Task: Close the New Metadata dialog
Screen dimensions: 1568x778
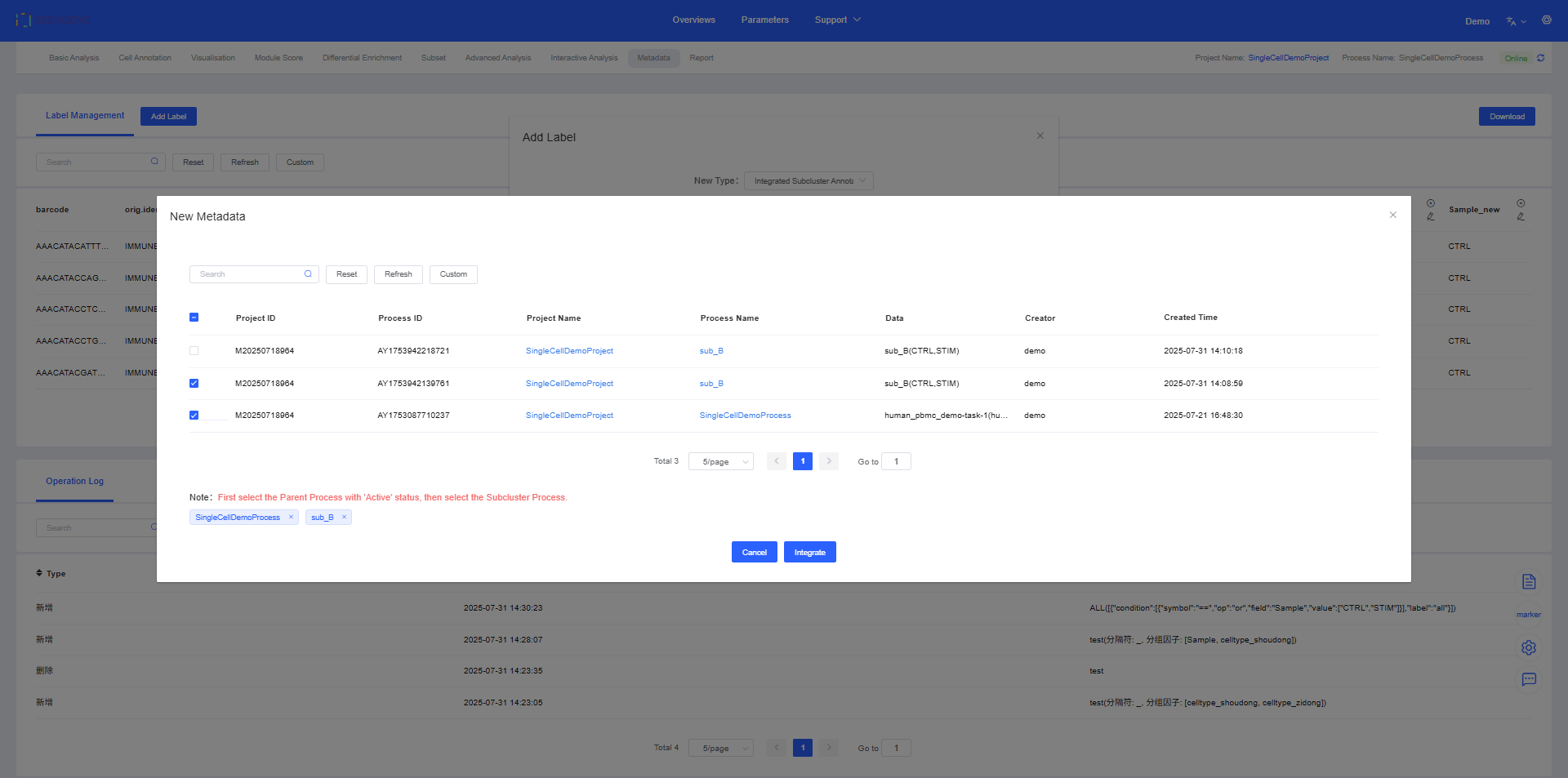Action: [x=1392, y=216]
